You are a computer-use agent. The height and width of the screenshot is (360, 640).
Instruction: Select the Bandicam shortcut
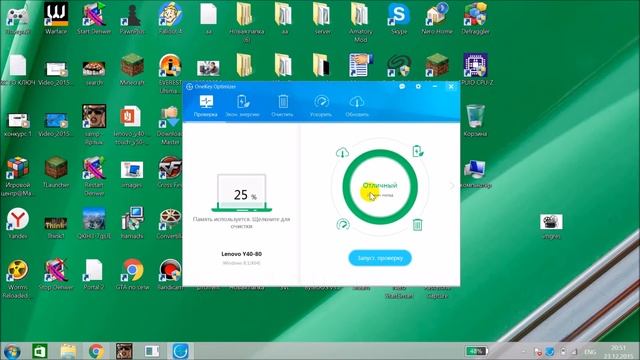tap(170, 274)
